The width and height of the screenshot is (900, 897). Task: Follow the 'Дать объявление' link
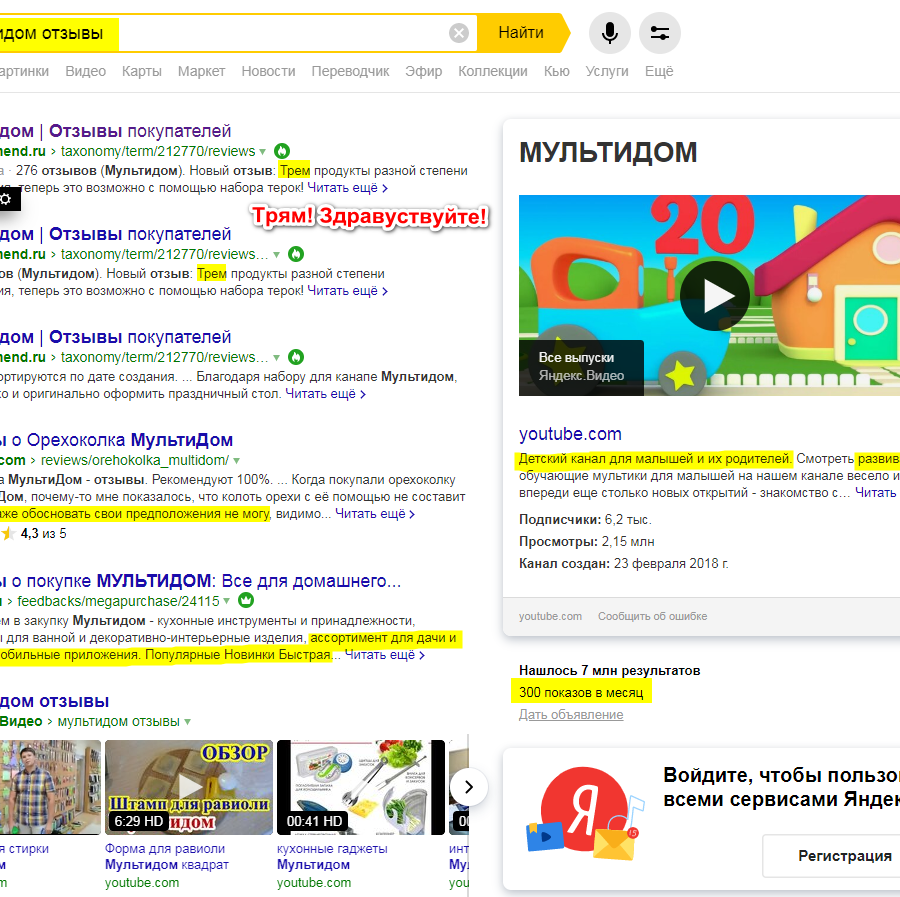tap(570, 715)
